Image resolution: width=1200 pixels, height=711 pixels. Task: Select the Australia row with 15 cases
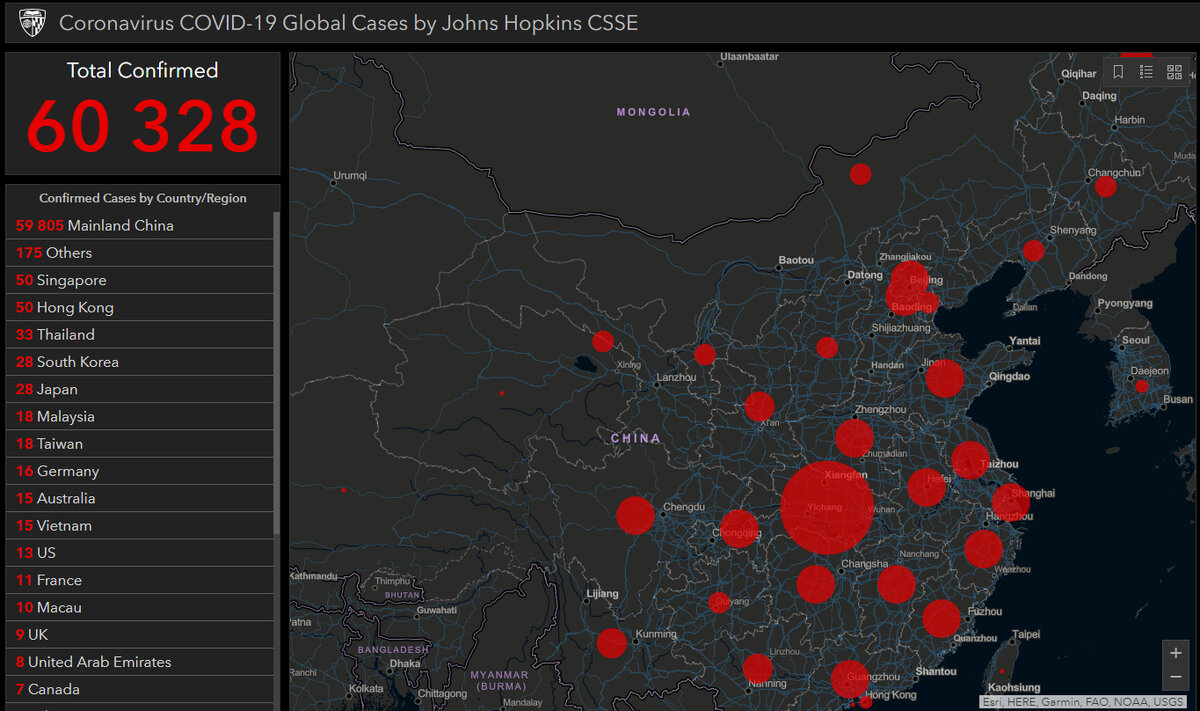[x=139, y=498]
